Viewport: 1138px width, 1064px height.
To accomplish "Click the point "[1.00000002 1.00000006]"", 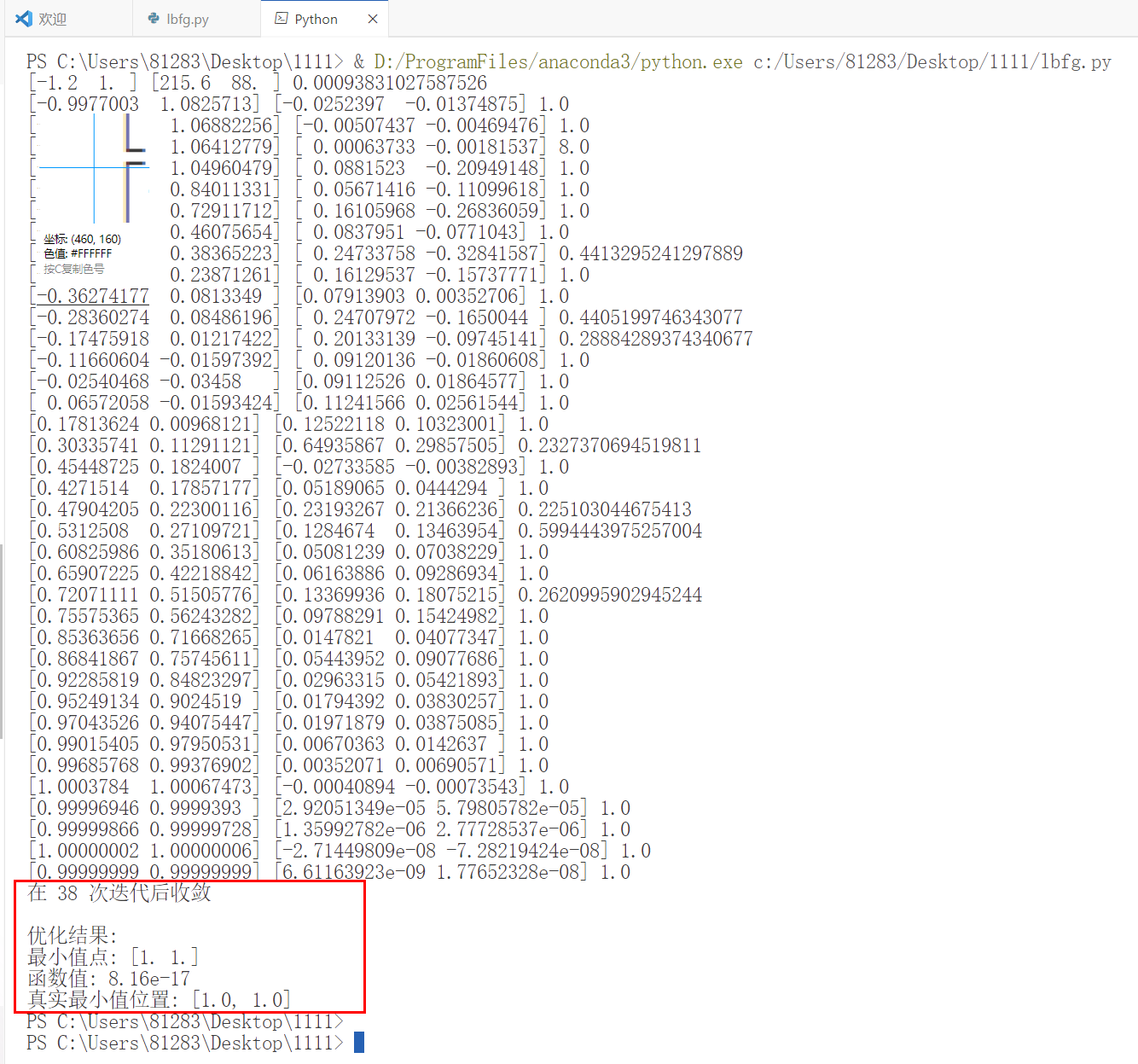I will coord(144,851).
